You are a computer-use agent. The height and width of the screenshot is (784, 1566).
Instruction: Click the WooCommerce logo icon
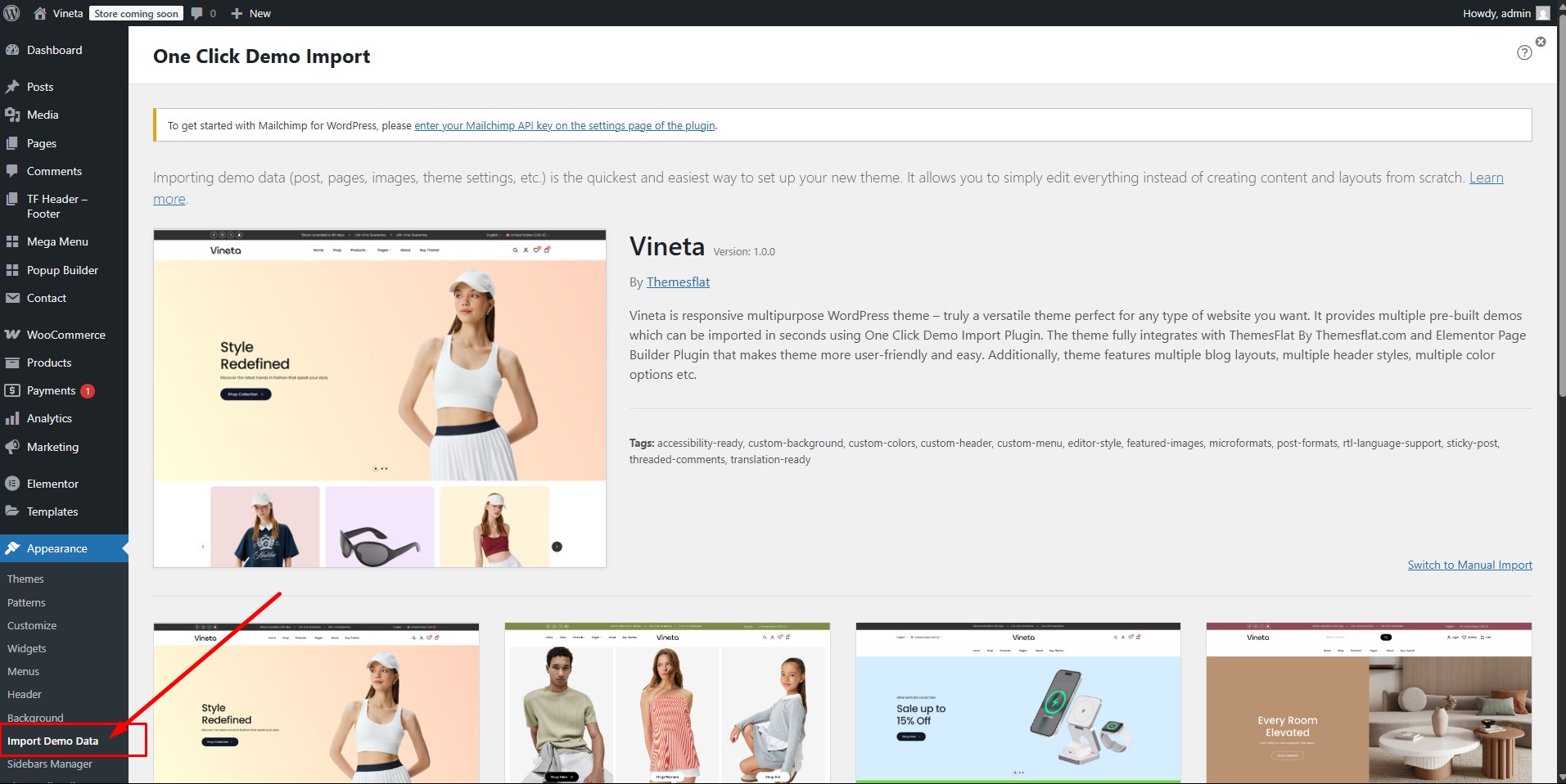(x=12, y=335)
